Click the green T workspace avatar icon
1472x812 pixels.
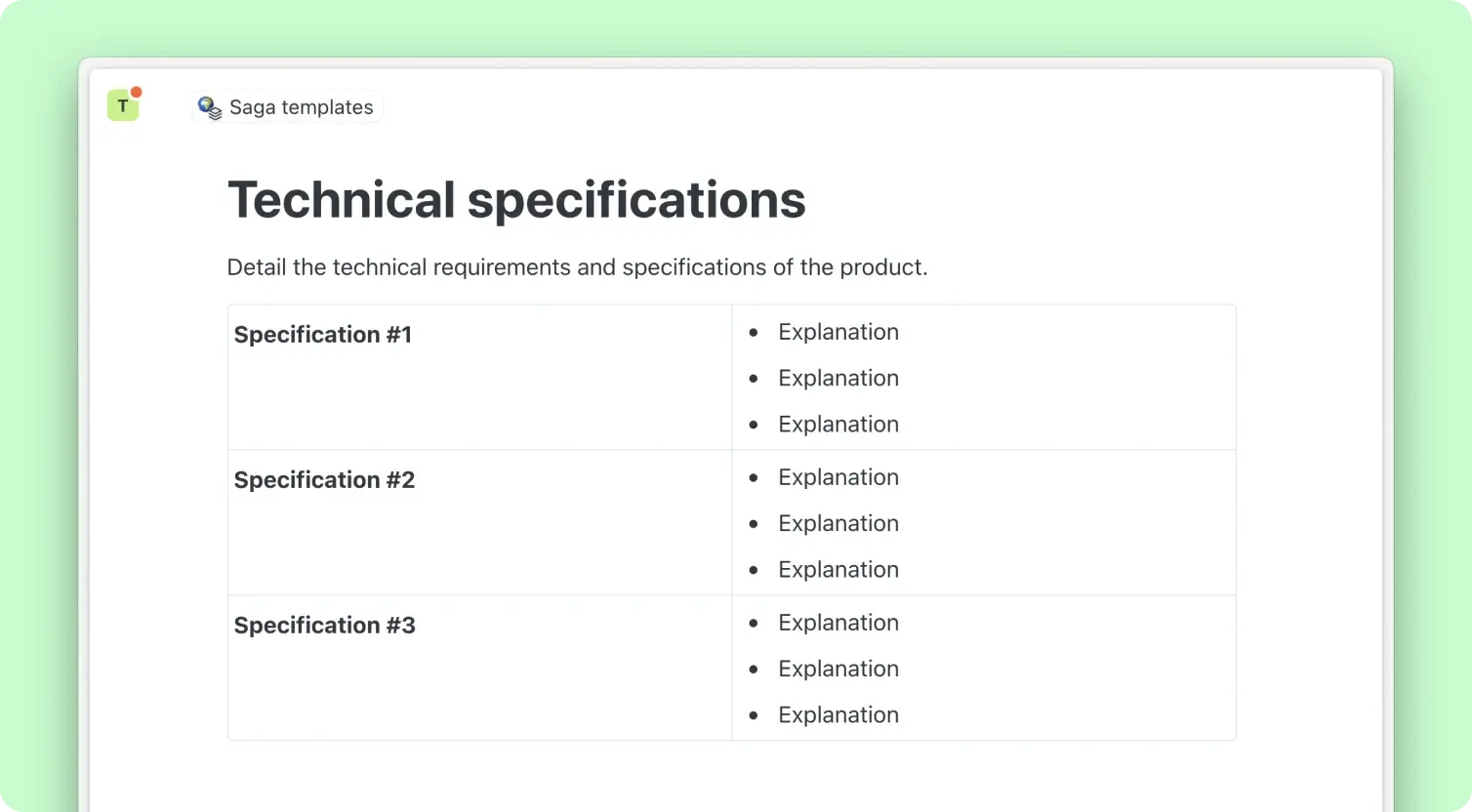[122, 106]
